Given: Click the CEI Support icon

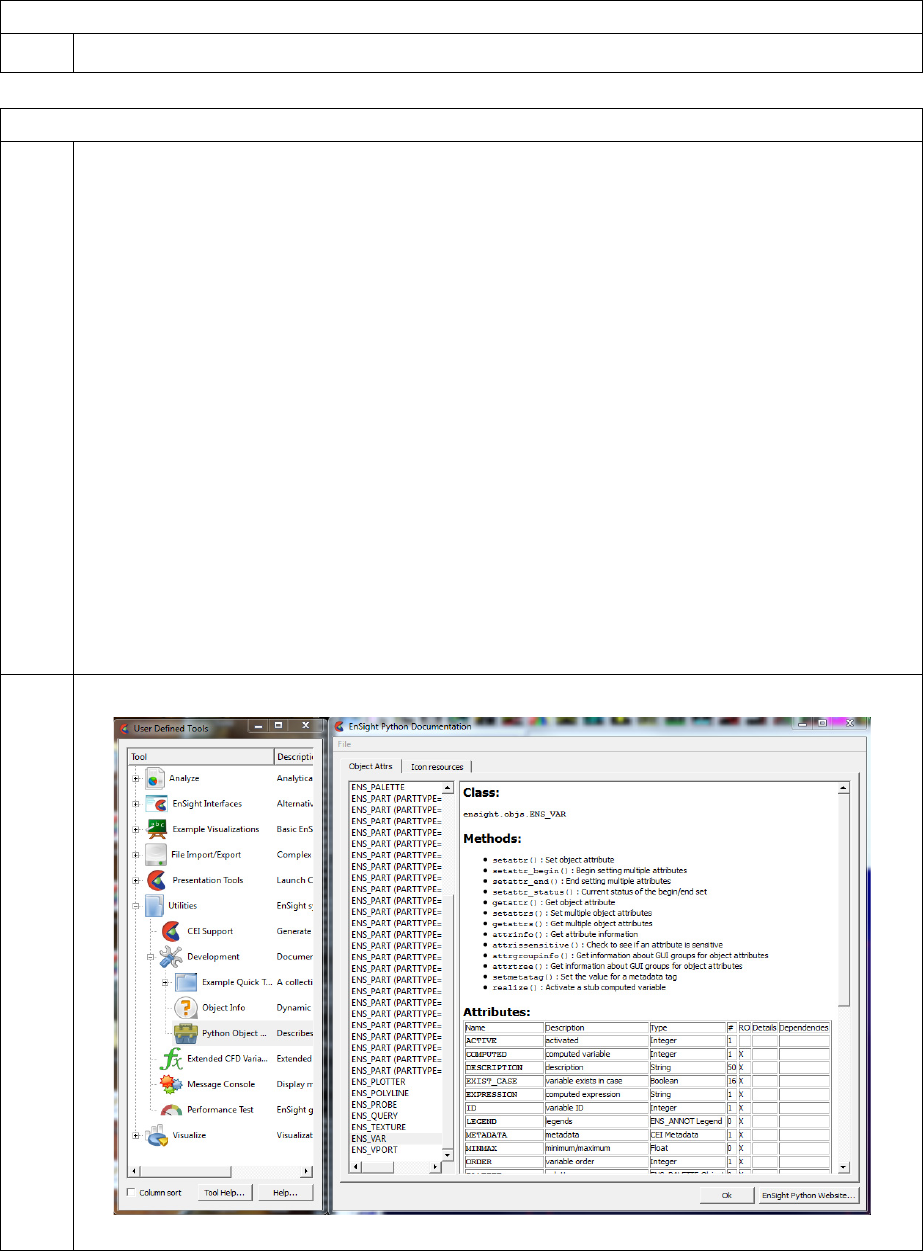Looking at the screenshot, I should [x=170, y=931].
